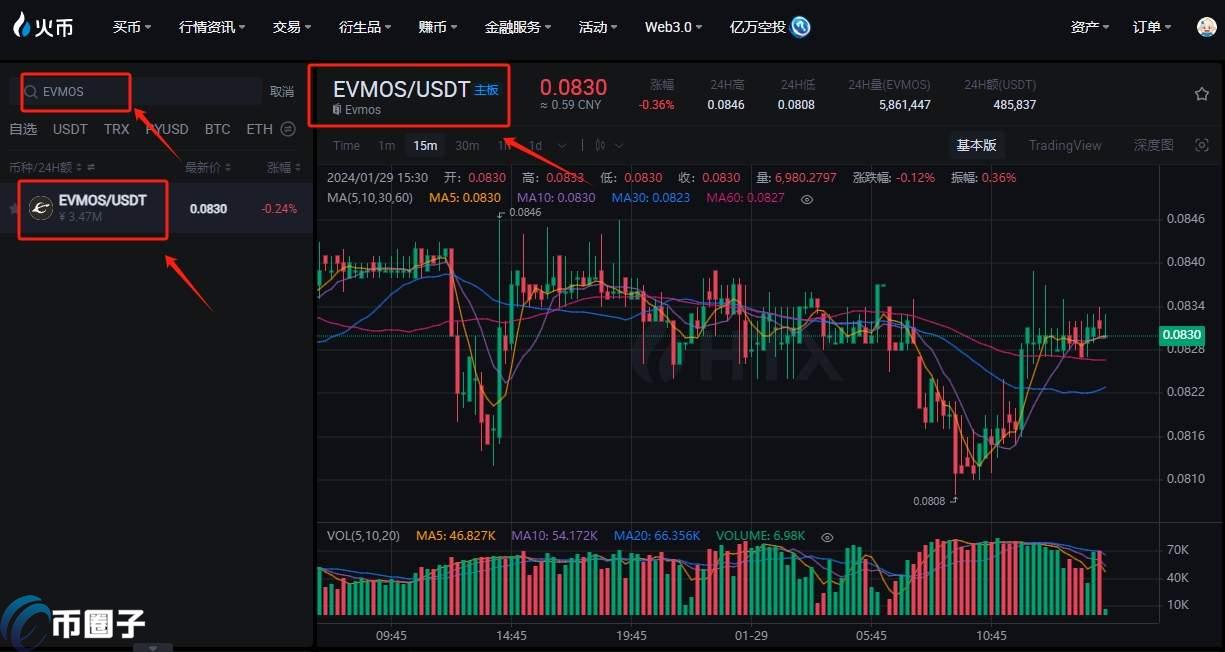Screen dimensions: 1225x652
Task: Open the 深度图 depth chart
Action: click(1153, 145)
